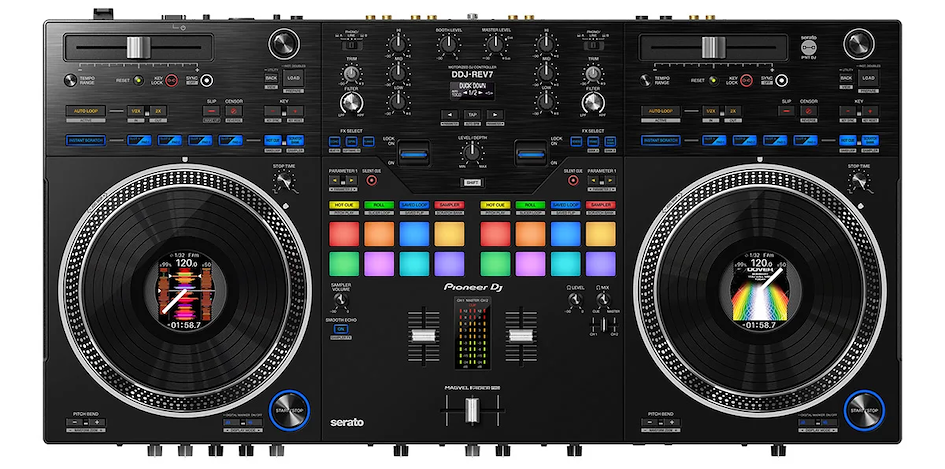Halve the loop with left deck 1/2X
The width and height of the screenshot is (945, 469).
point(136,111)
